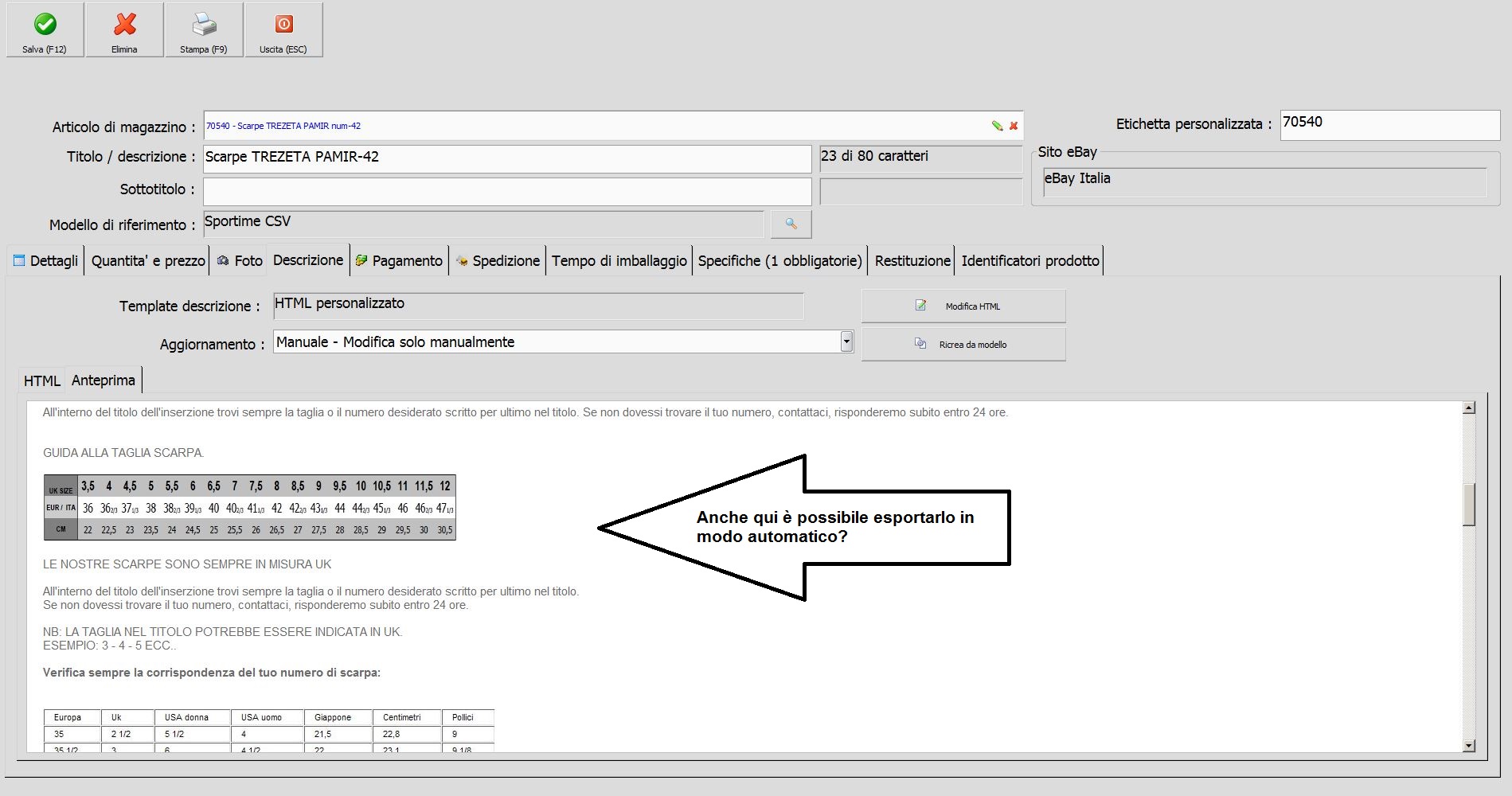Image resolution: width=1512 pixels, height=796 pixels.
Task: Click the Ricrea da modello button
Action: tap(963, 345)
